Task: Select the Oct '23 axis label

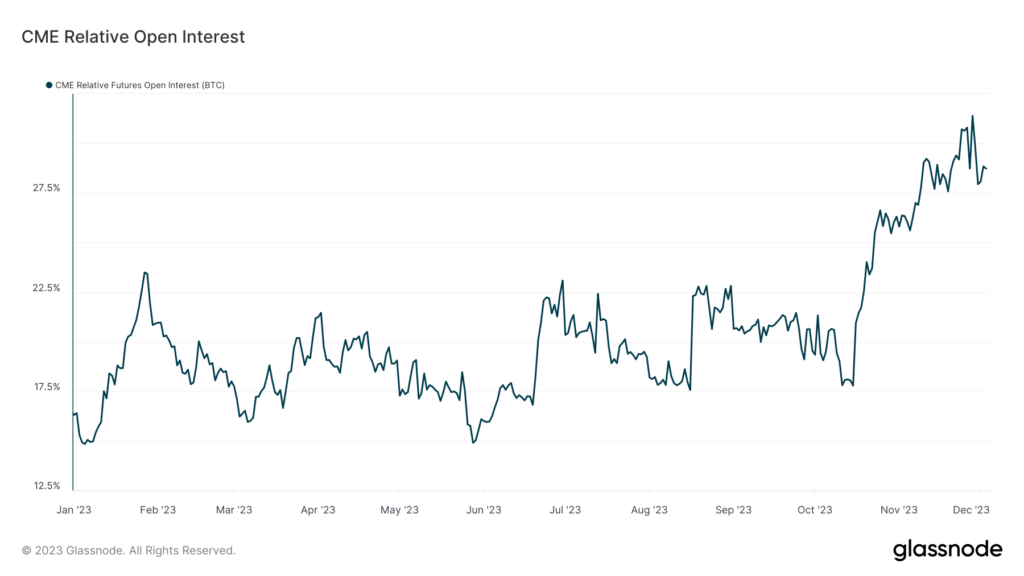Action: [x=815, y=509]
